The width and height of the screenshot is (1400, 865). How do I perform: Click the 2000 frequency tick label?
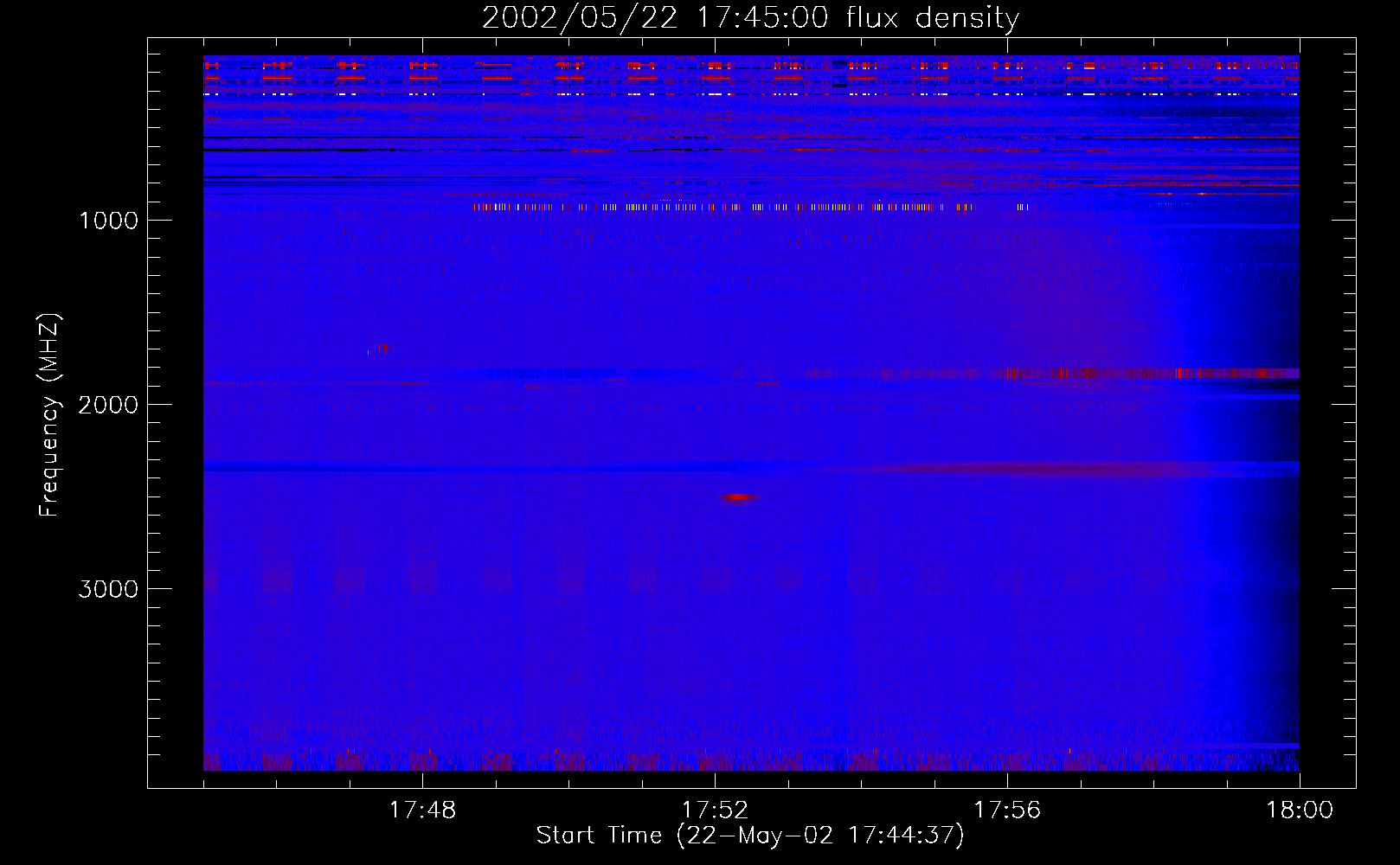tap(108, 405)
